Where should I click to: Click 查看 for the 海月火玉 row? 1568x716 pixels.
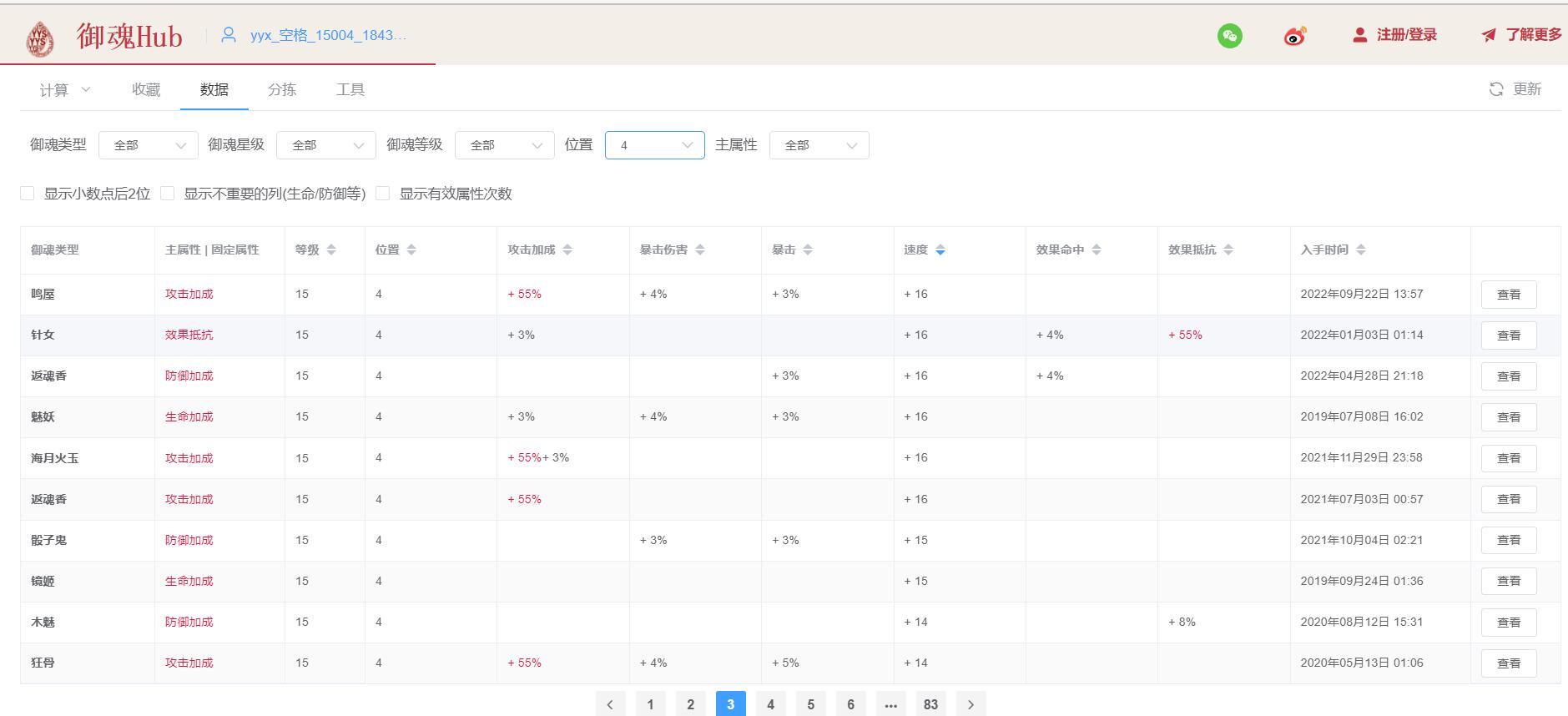1509,458
